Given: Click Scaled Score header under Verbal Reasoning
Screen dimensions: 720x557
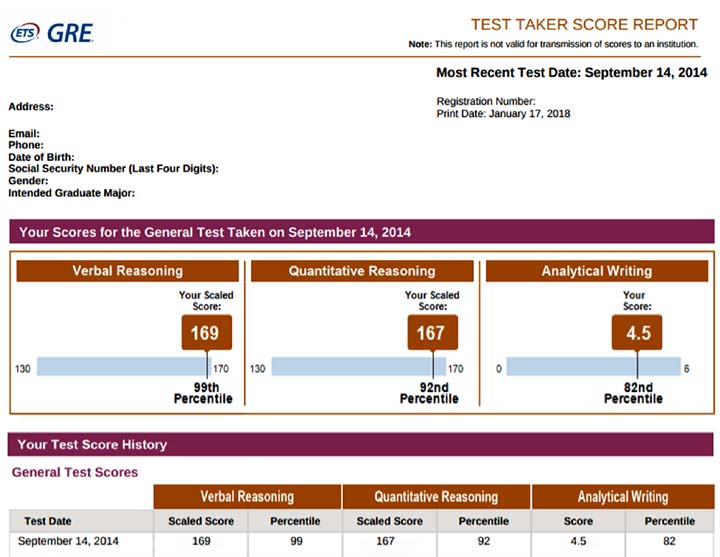Looking at the screenshot, I should click(201, 521).
